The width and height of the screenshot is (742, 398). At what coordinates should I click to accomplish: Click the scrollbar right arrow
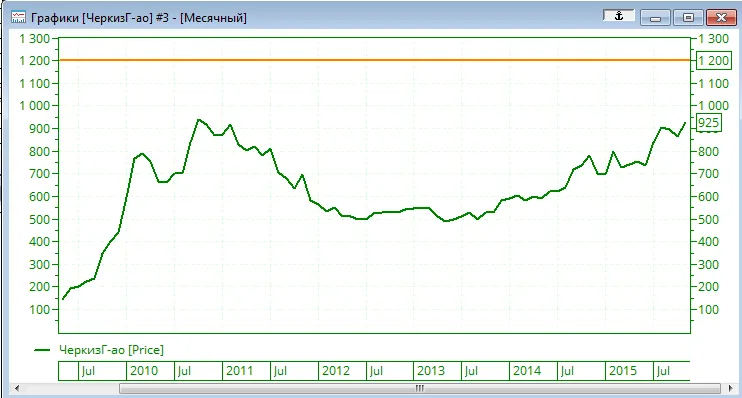730,389
